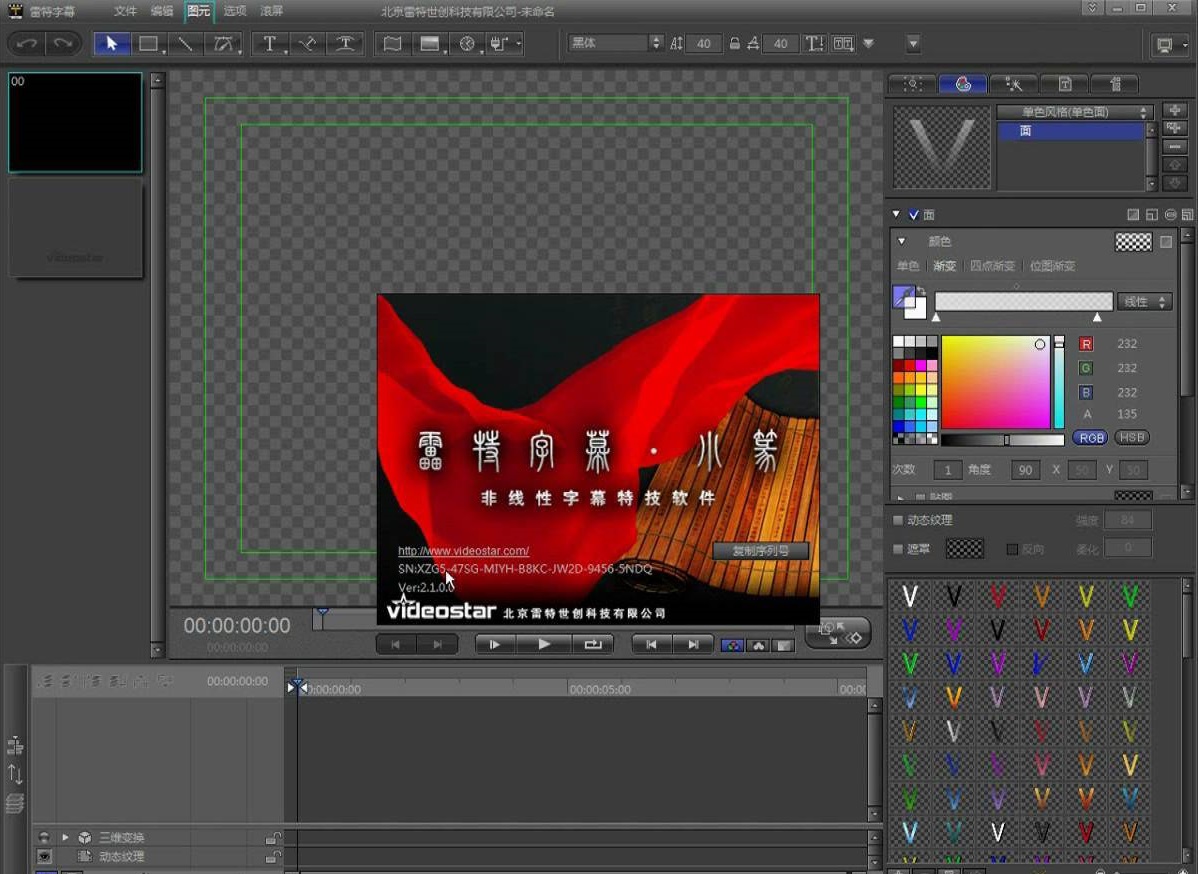This screenshot has width=1198, height=874.
Task: Click the font height field showing 40
Action: click(x=704, y=44)
